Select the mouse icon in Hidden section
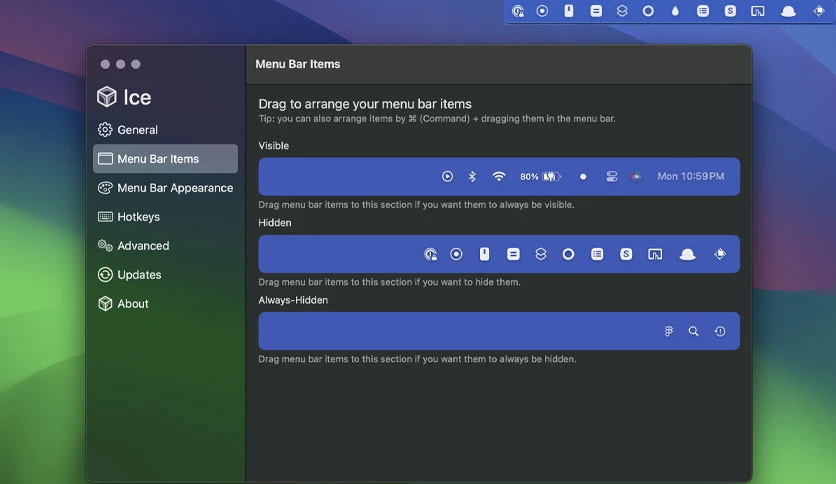The height and width of the screenshot is (484, 836). (484, 254)
